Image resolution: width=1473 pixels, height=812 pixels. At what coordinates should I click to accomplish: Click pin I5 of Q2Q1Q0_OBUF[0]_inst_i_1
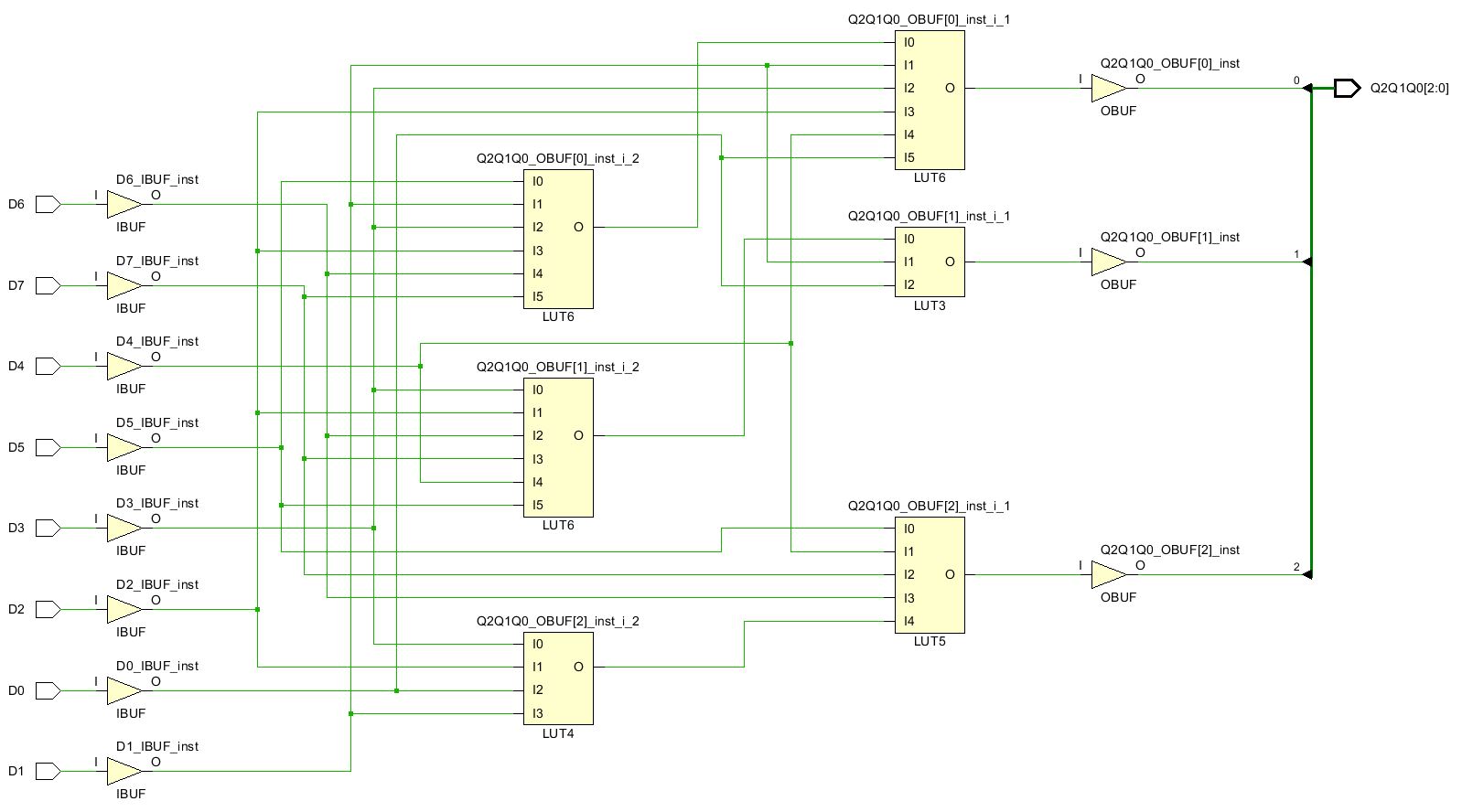[x=909, y=157]
